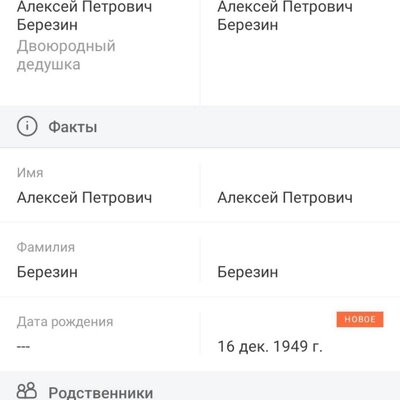
Task: Click the right Алексей Петрович Березин profile name
Action: [x=285, y=16]
